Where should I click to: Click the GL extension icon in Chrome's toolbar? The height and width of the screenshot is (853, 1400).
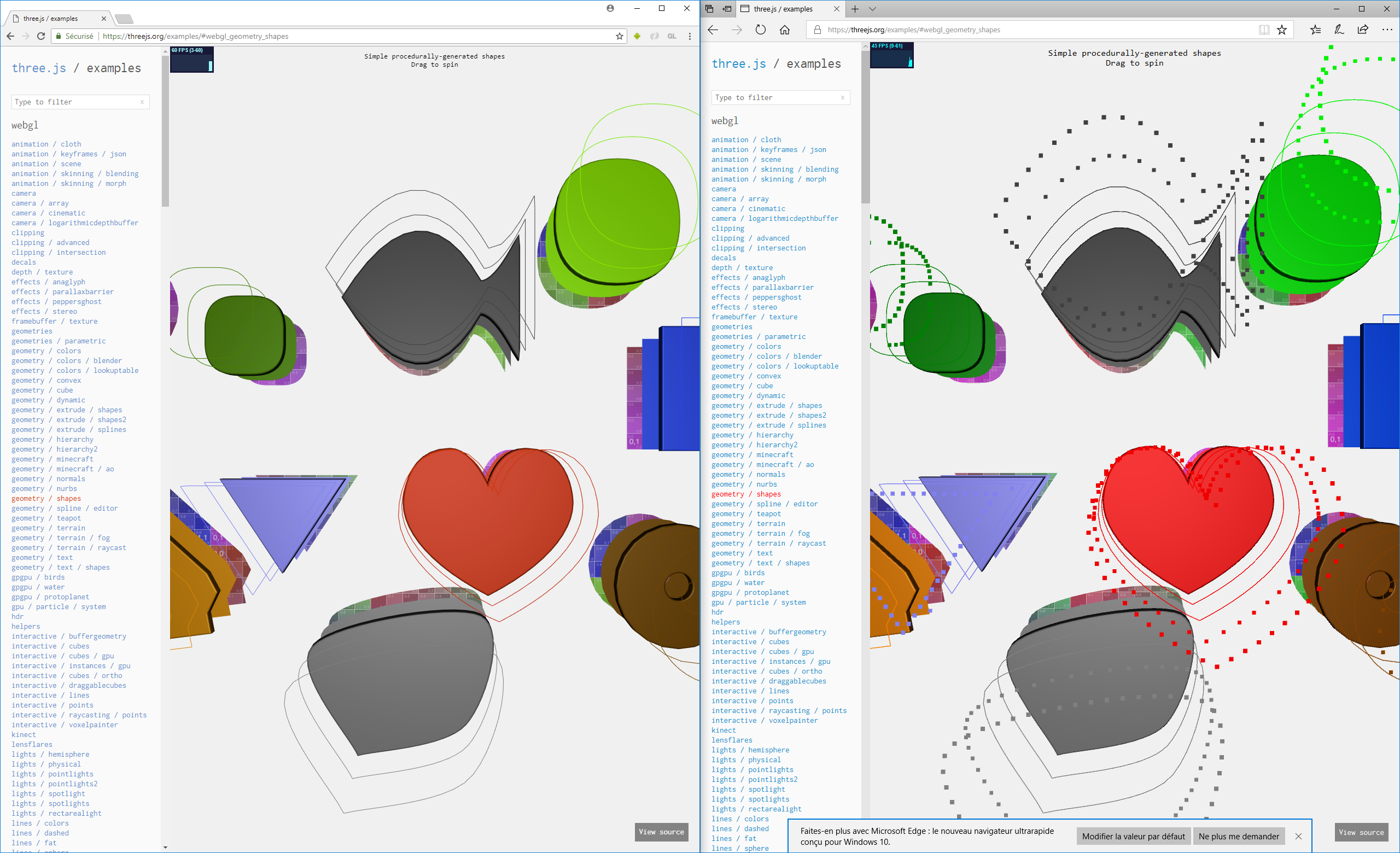(x=672, y=36)
